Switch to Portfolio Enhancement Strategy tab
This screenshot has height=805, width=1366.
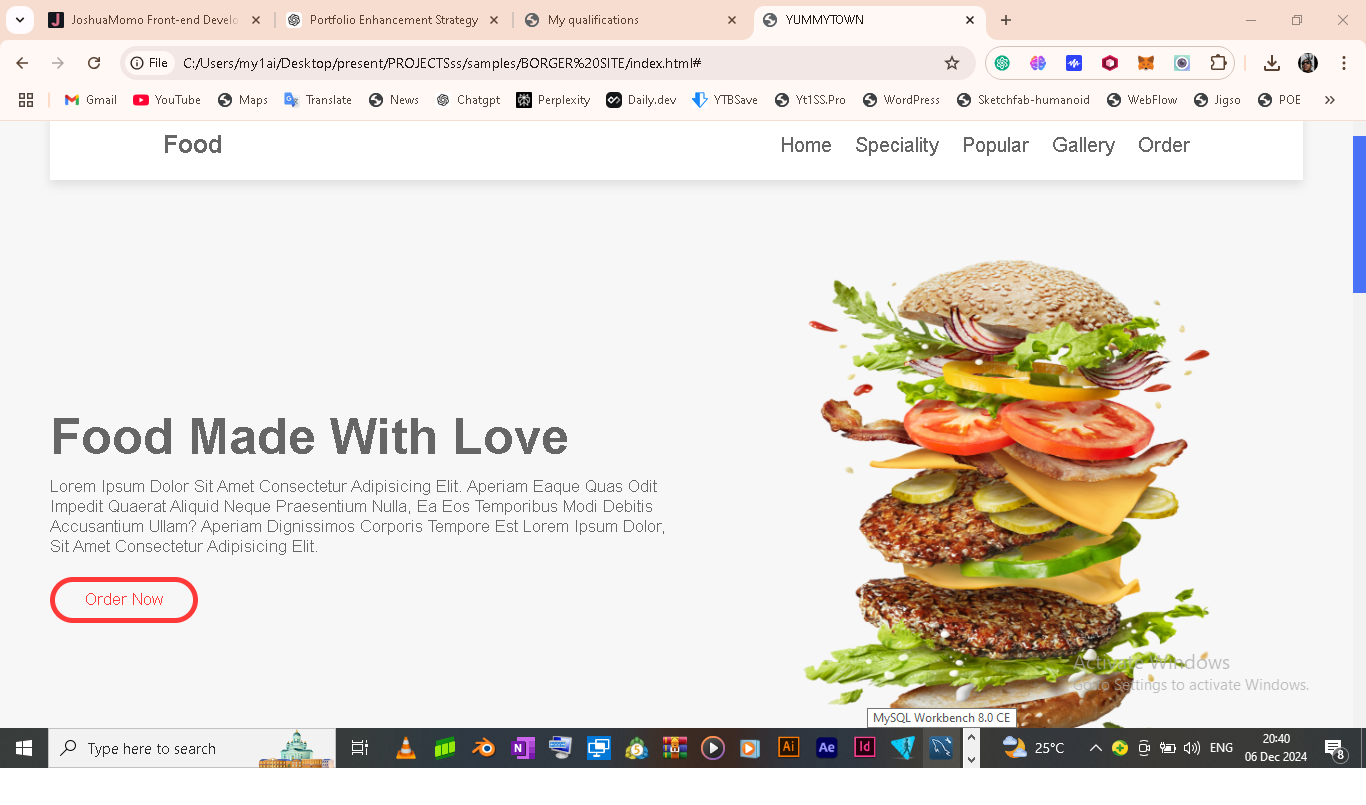pos(394,20)
